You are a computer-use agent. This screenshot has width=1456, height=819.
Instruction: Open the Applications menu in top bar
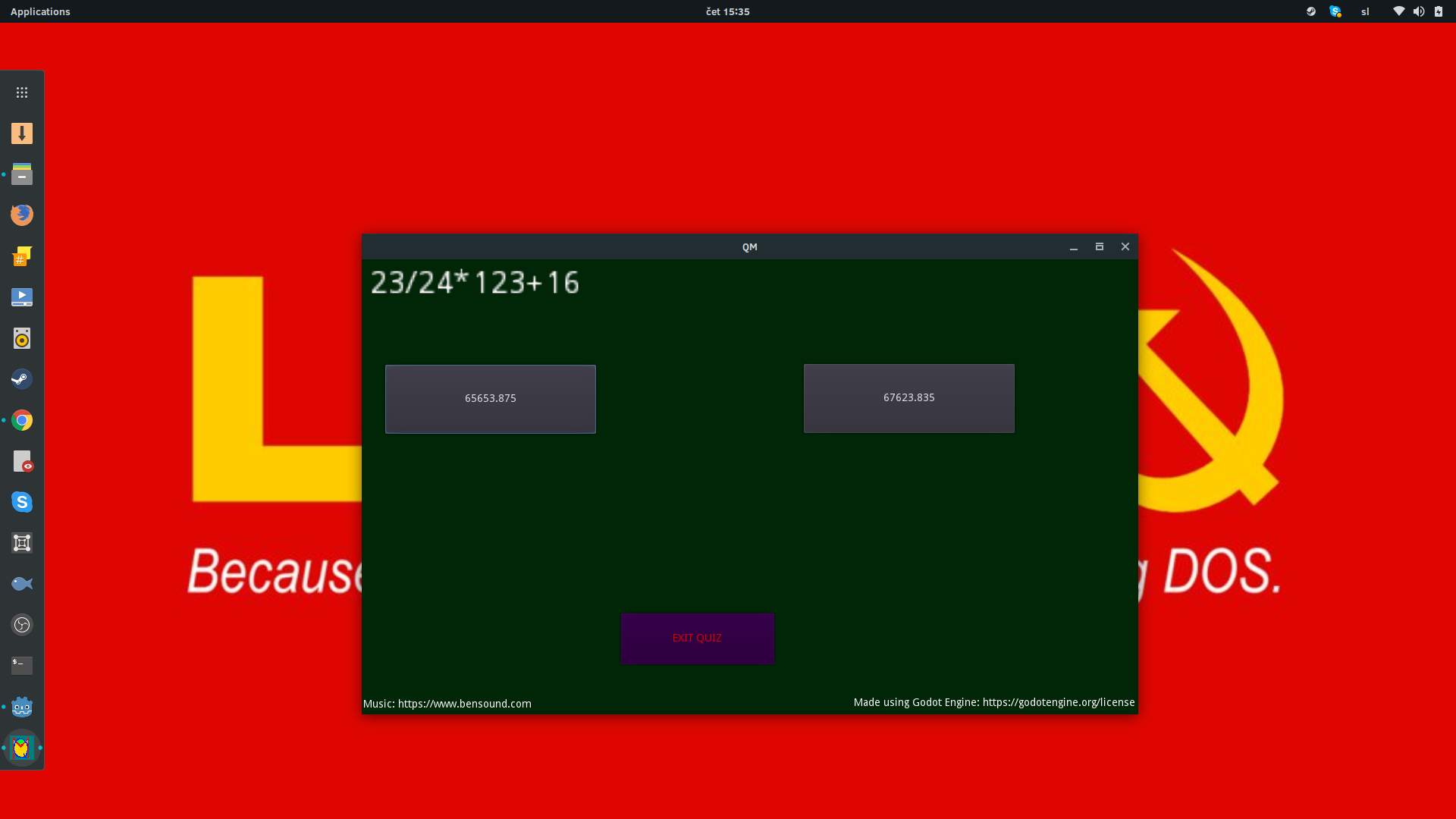(x=40, y=11)
